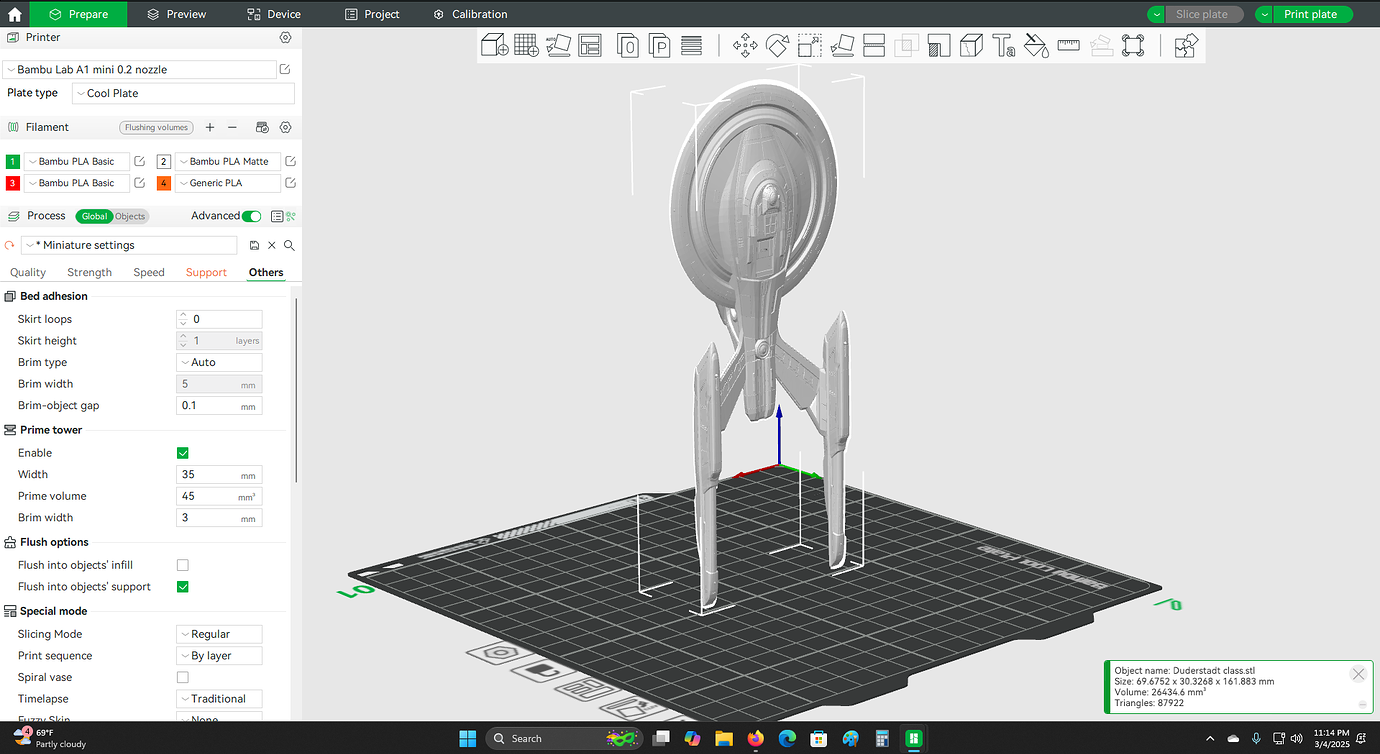The image size is (1380, 754).
Task: Select the Move tool
Action: coord(745,45)
